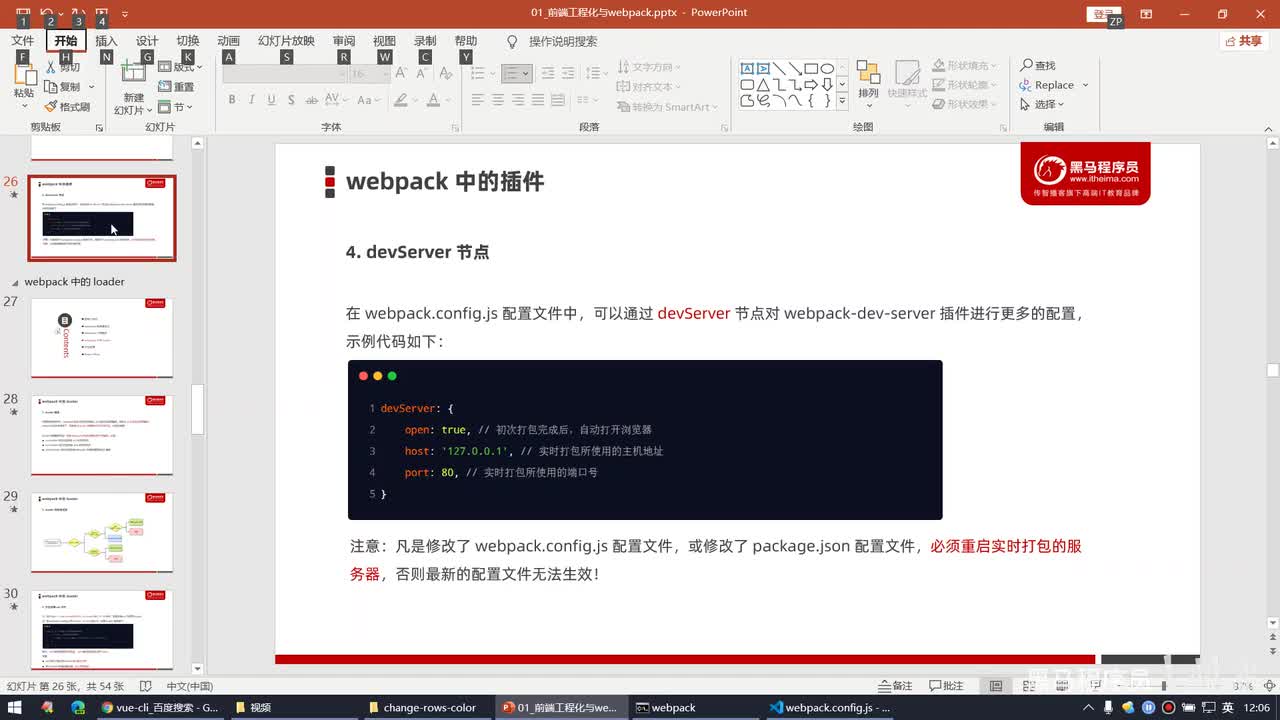Open the Animations (动画) tab

tap(229, 41)
